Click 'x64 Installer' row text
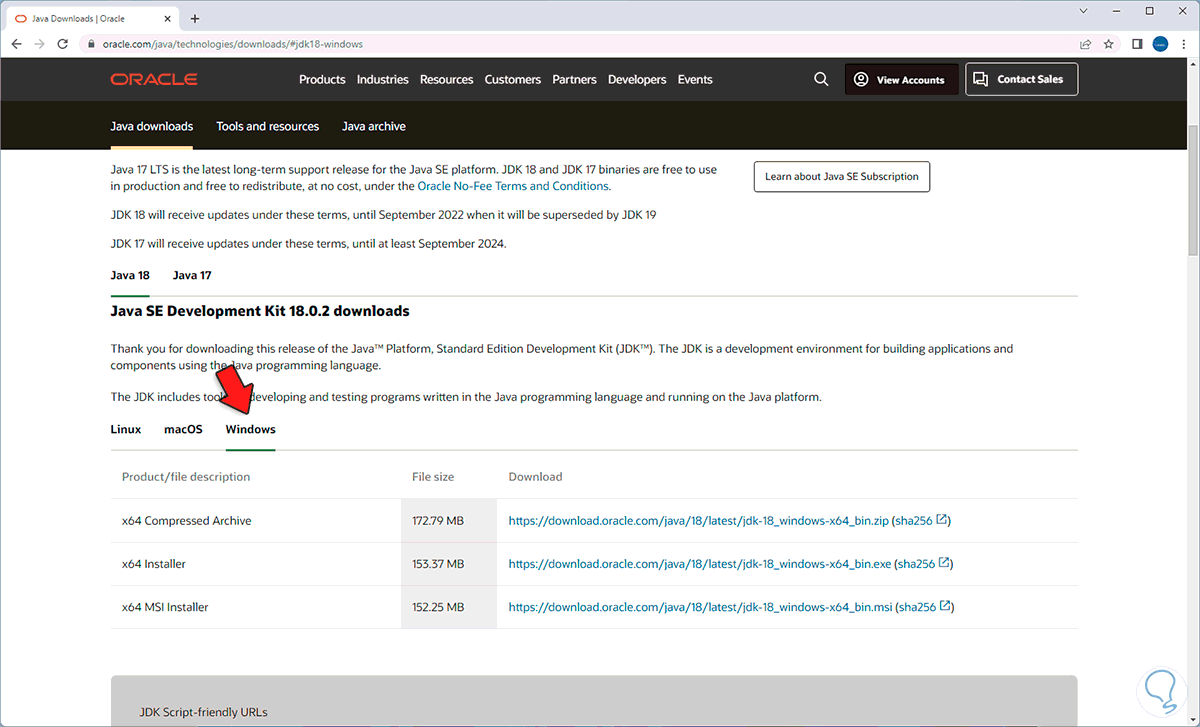Screen dimensions: 1200x727 pos(154,563)
